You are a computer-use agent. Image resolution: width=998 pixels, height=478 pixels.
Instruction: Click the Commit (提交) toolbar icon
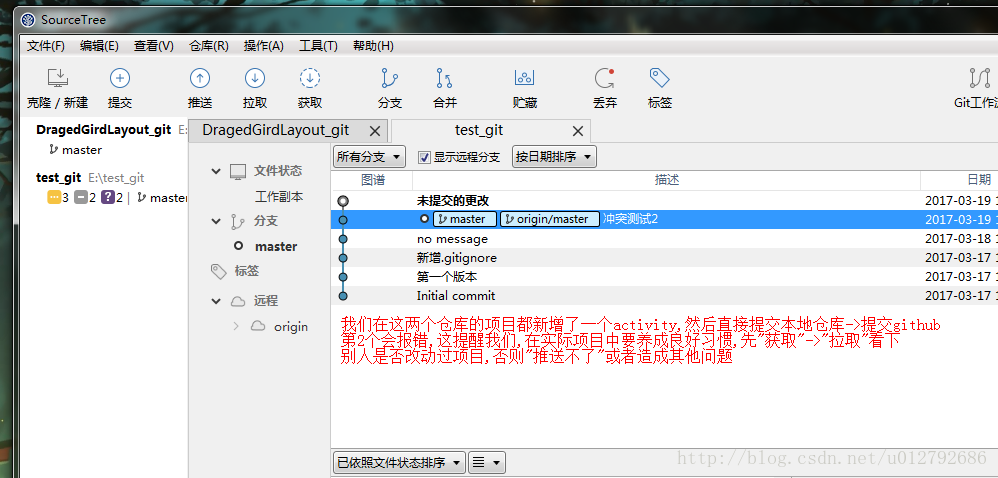pos(120,78)
